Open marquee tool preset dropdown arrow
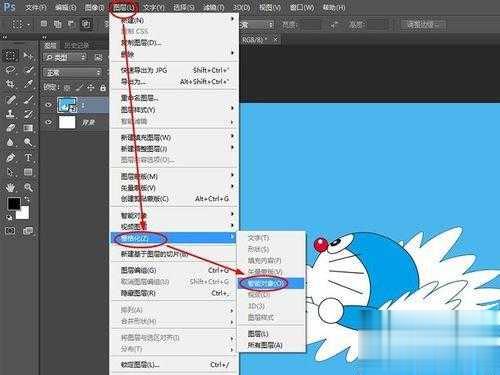The width and height of the screenshot is (500, 375). pos(29,24)
